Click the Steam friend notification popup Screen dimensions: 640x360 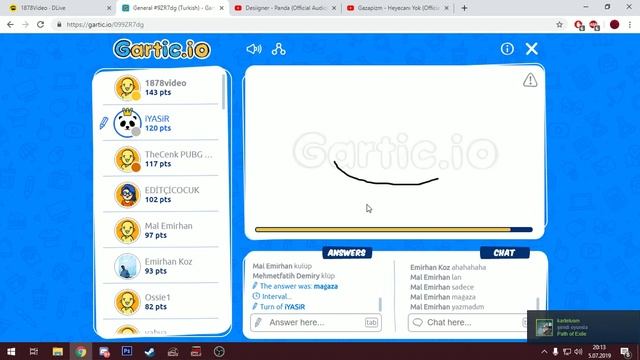coord(583,327)
